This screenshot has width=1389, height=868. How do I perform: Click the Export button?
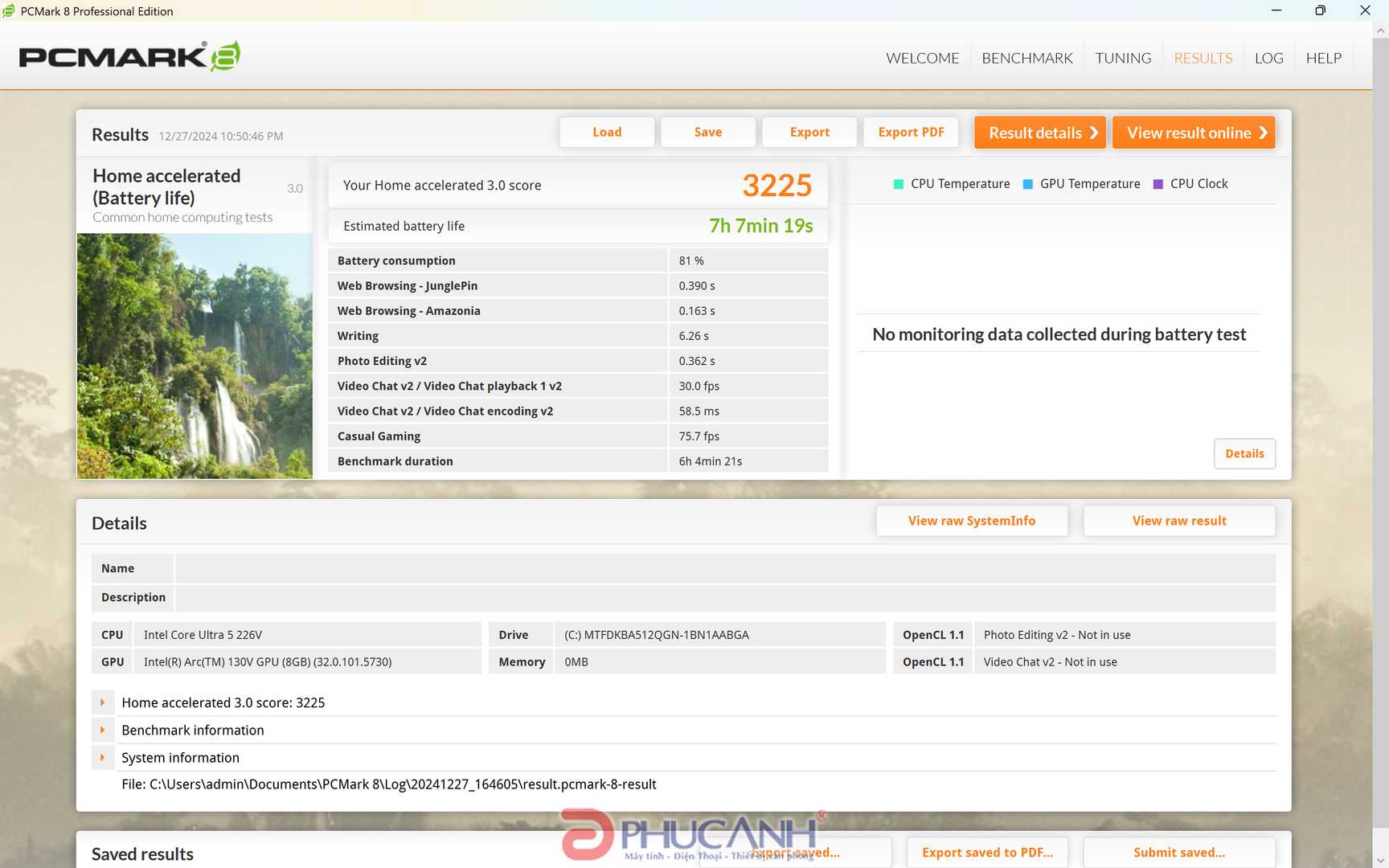(809, 132)
